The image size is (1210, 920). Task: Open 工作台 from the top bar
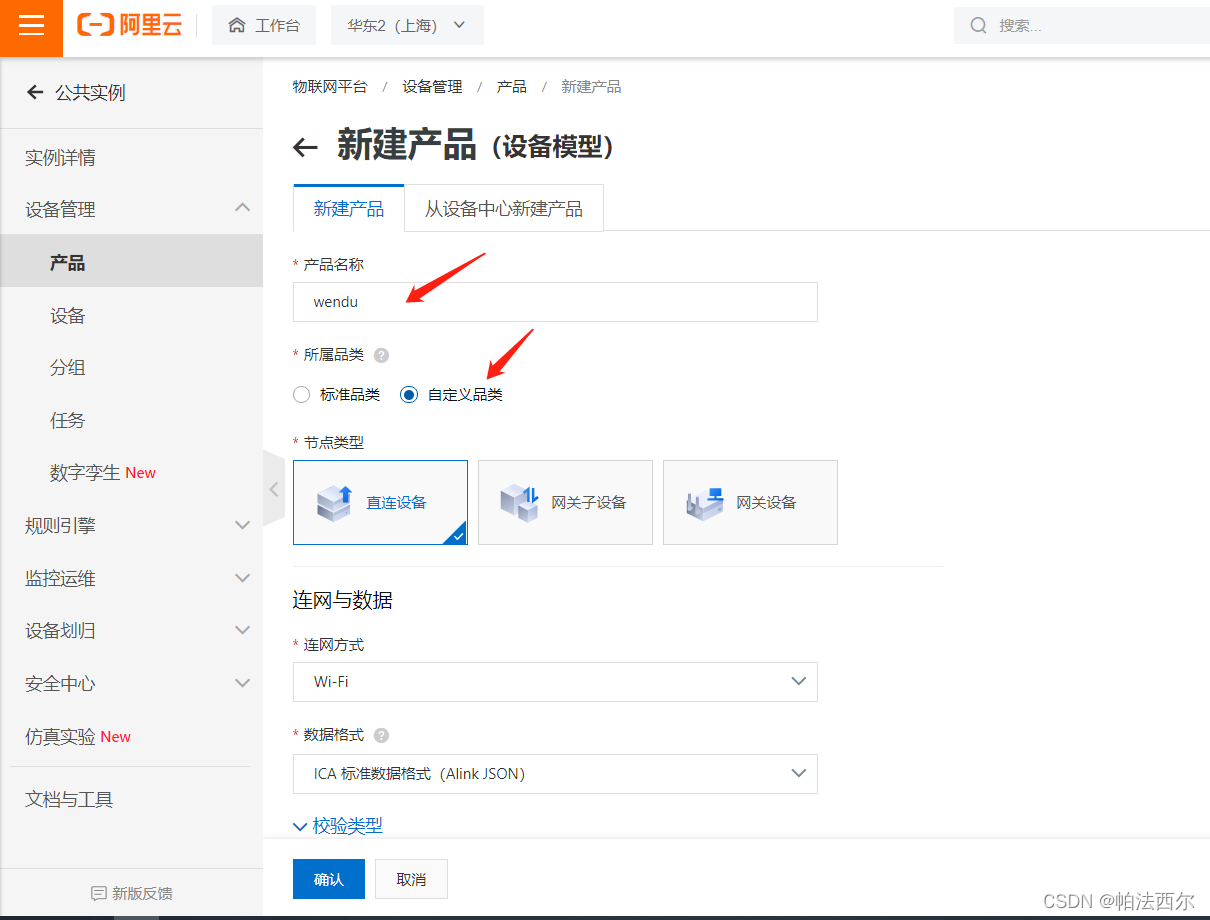pos(264,25)
